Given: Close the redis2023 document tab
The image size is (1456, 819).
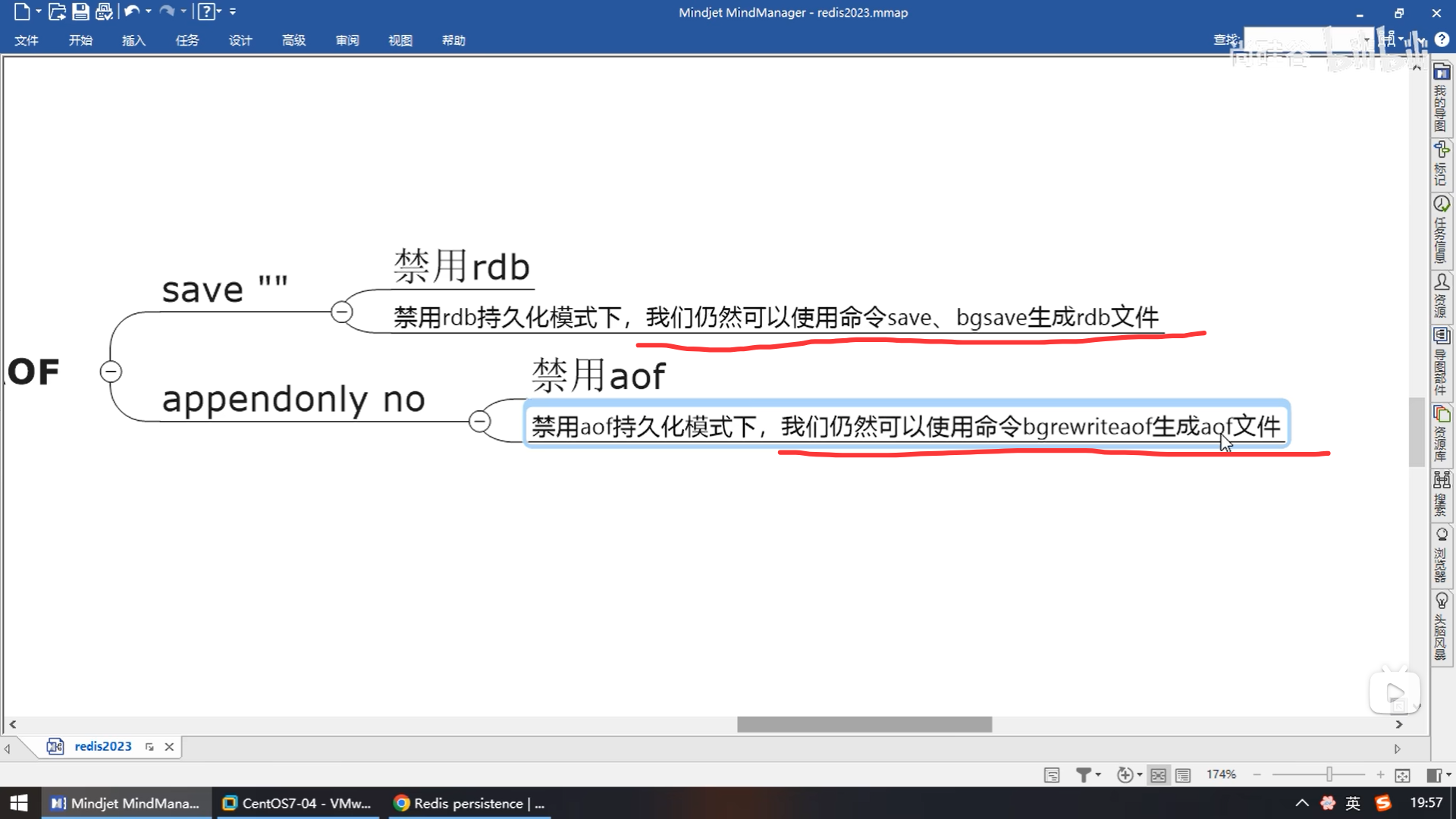Looking at the screenshot, I should (169, 747).
